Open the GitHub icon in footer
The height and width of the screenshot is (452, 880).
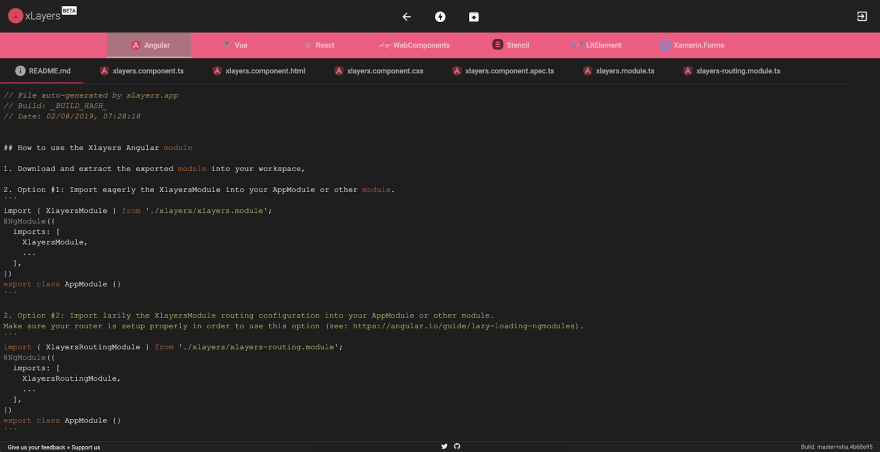457,446
